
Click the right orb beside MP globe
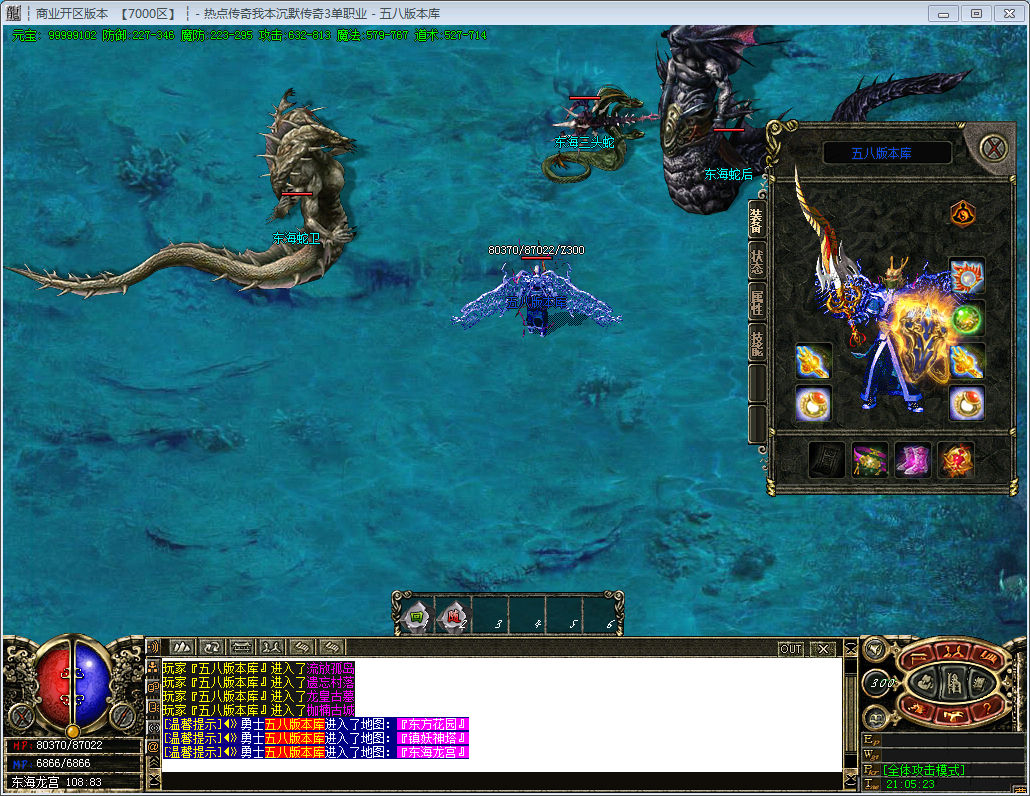click(123, 716)
